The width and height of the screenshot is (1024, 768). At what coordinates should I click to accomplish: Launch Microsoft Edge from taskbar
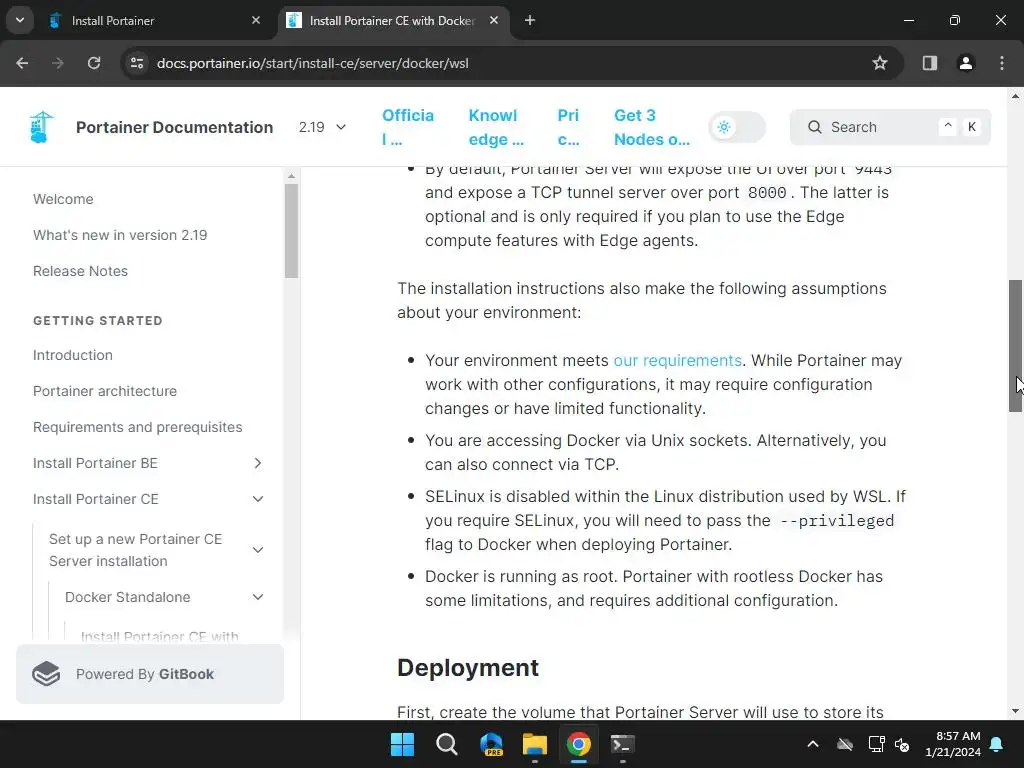click(491, 744)
